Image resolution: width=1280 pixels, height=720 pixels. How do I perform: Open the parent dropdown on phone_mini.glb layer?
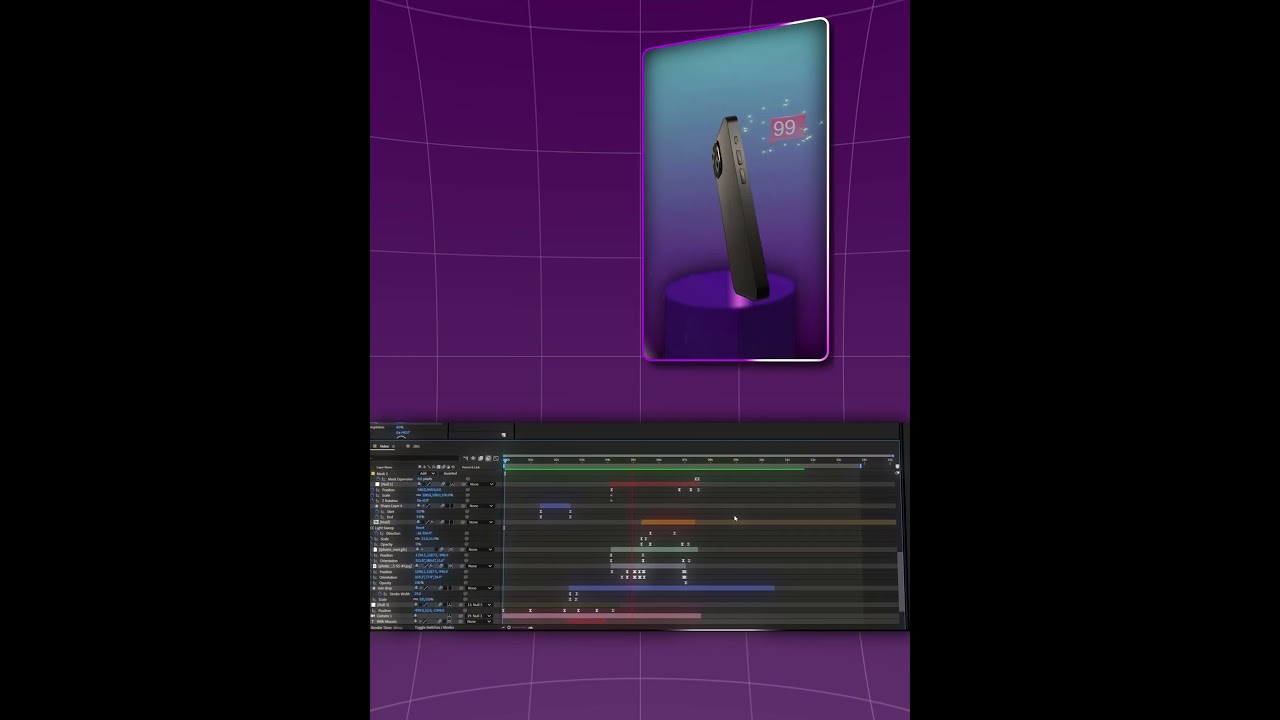pyautogui.click(x=481, y=549)
